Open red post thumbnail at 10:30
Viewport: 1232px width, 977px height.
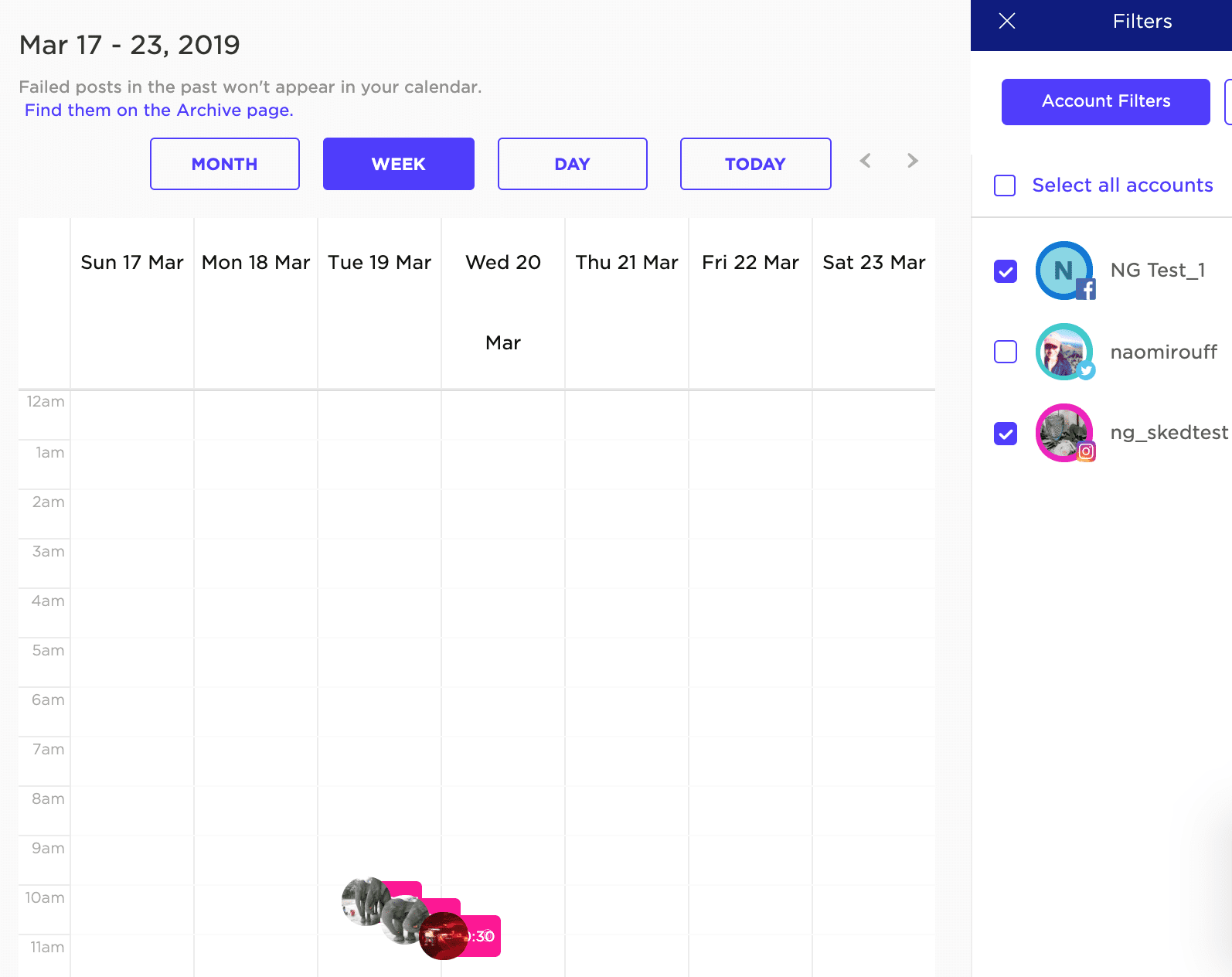click(444, 936)
